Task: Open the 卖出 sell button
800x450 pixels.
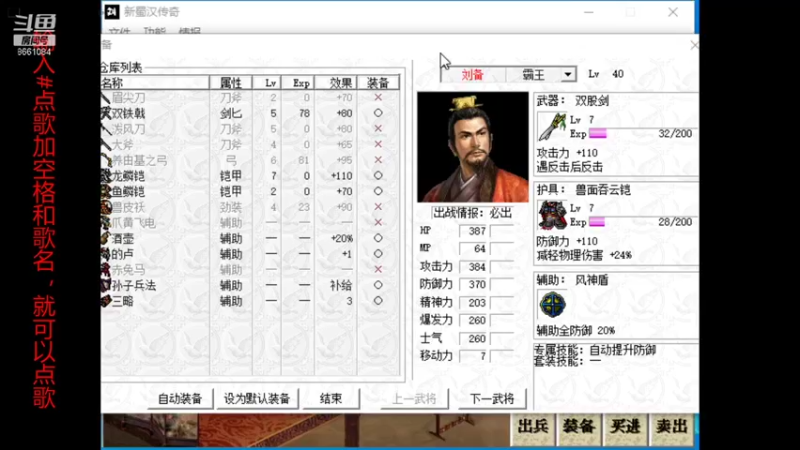Action: pyautogui.click(x=671, y=428)
